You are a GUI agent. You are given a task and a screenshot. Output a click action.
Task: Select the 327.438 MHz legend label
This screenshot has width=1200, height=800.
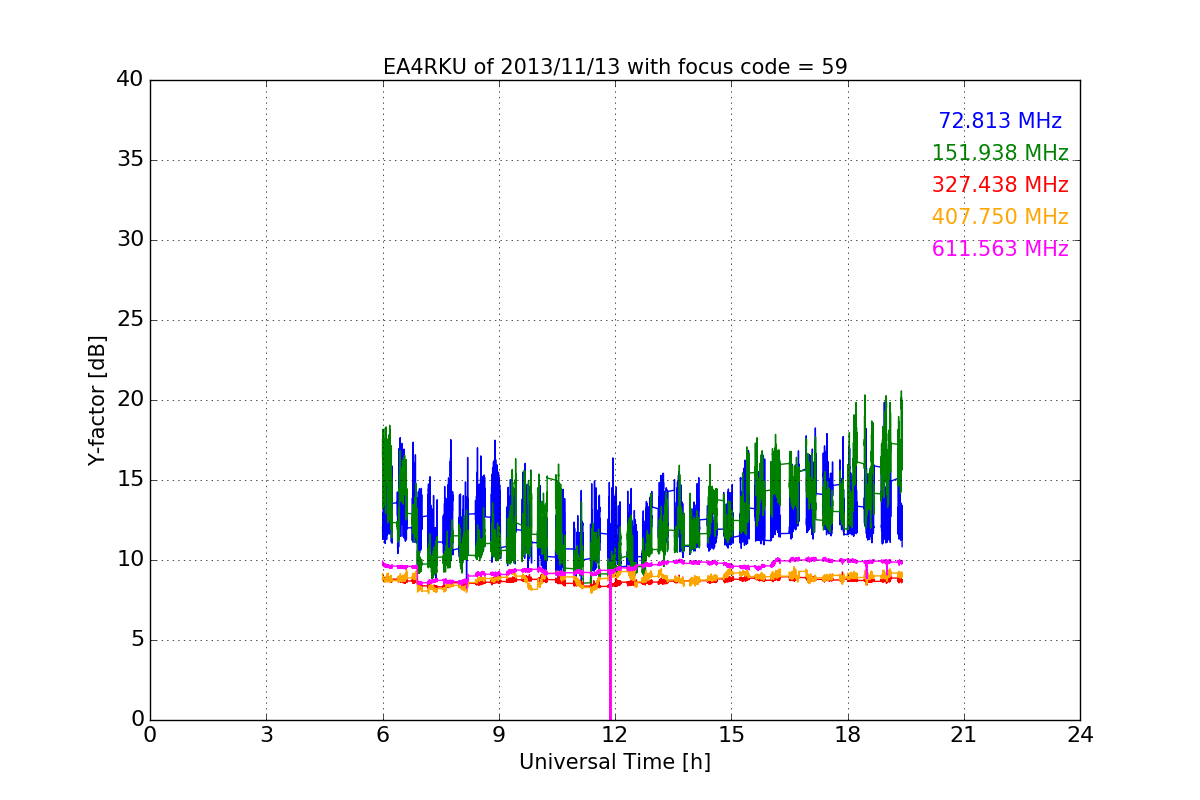click(1000, 185)
